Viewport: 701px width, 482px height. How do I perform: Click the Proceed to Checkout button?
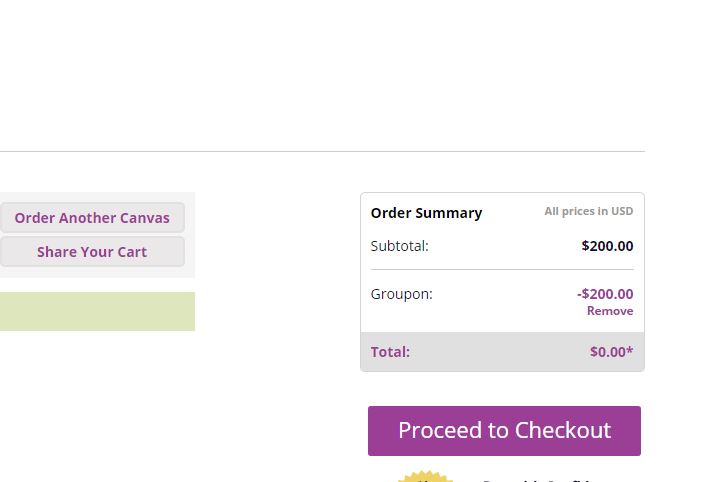[504, 431]
